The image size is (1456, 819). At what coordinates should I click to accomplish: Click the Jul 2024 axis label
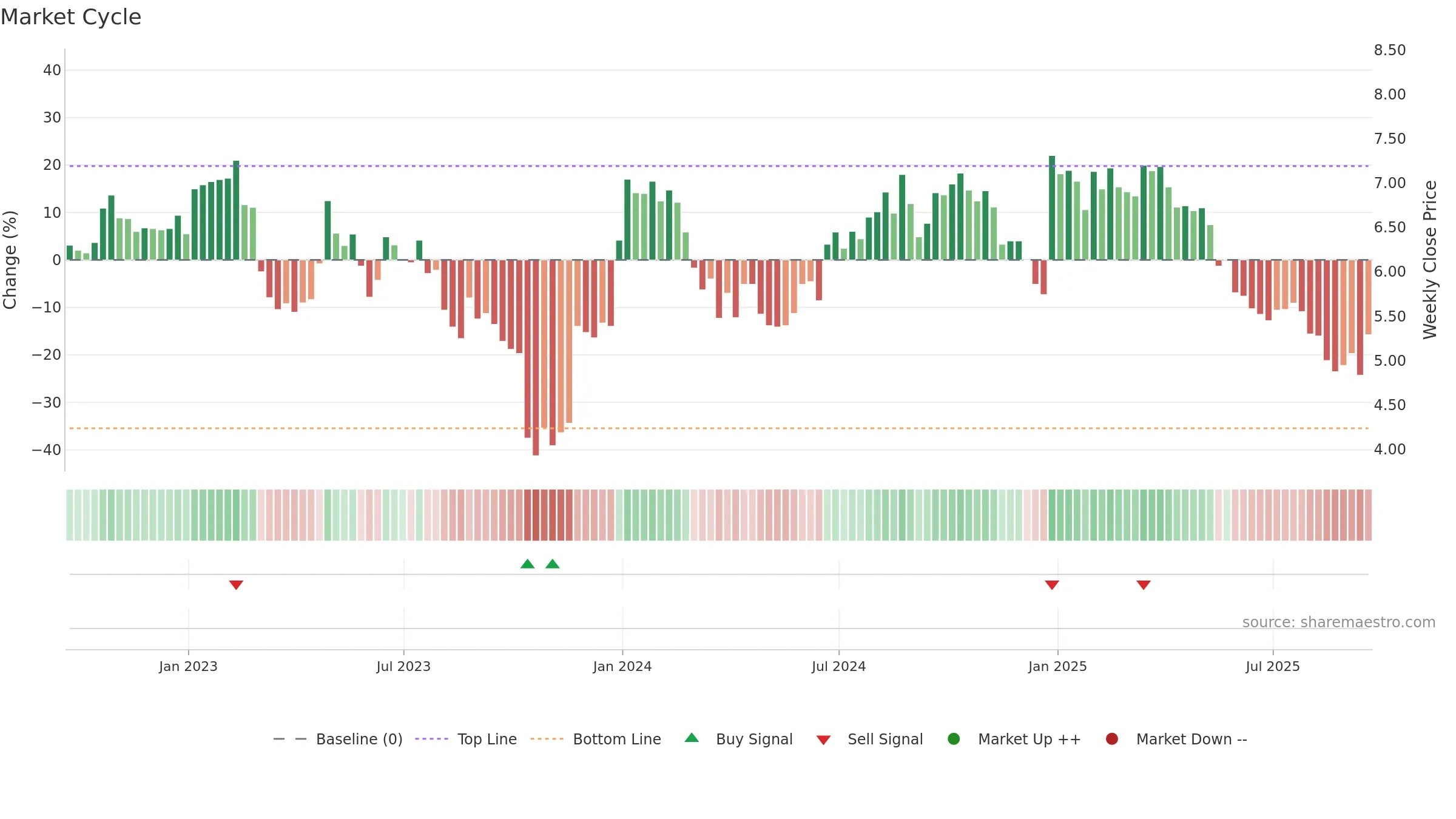(x=839, y=666)
